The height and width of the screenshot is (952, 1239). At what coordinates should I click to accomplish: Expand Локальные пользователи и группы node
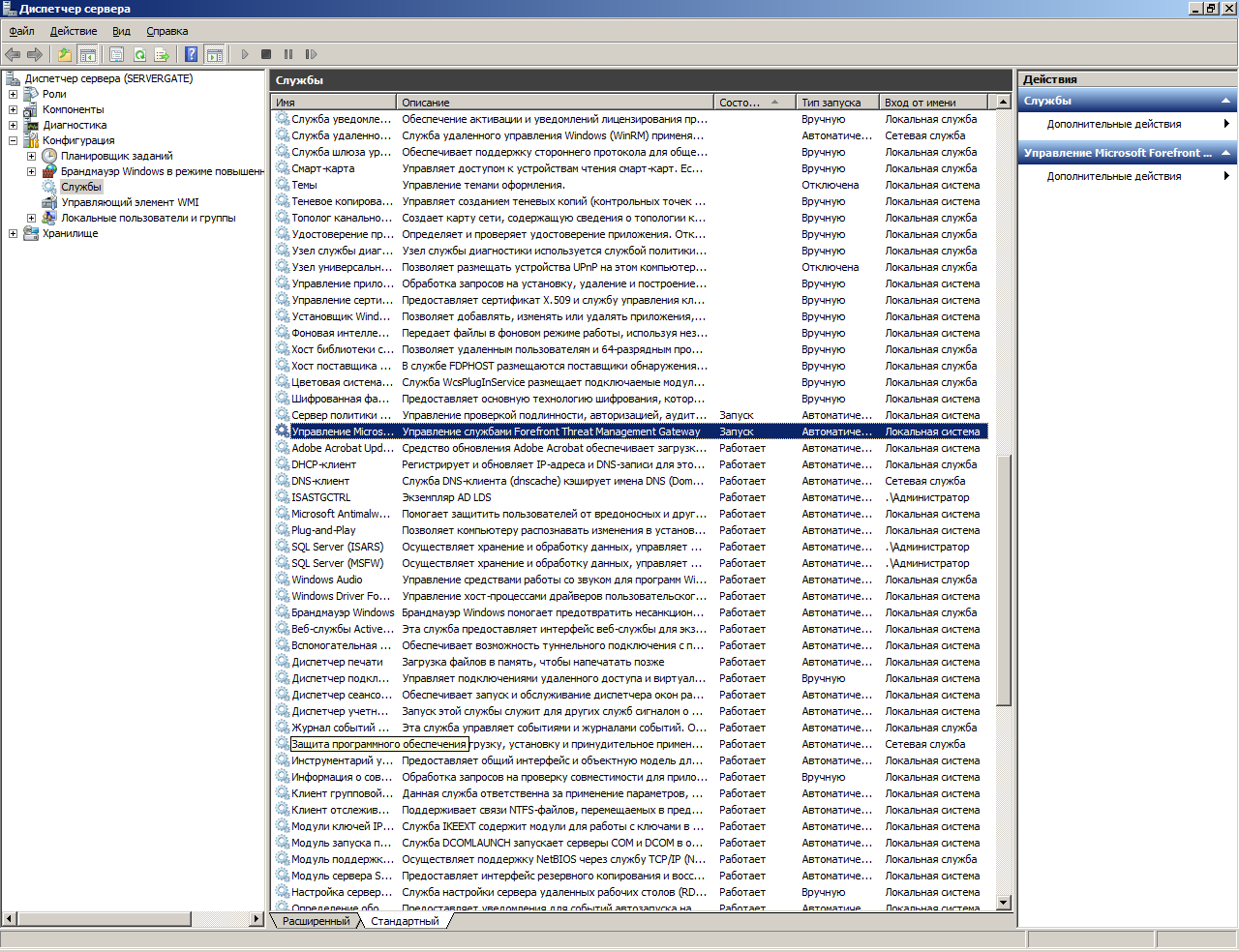pyautogui.click(x=31, y=219)
